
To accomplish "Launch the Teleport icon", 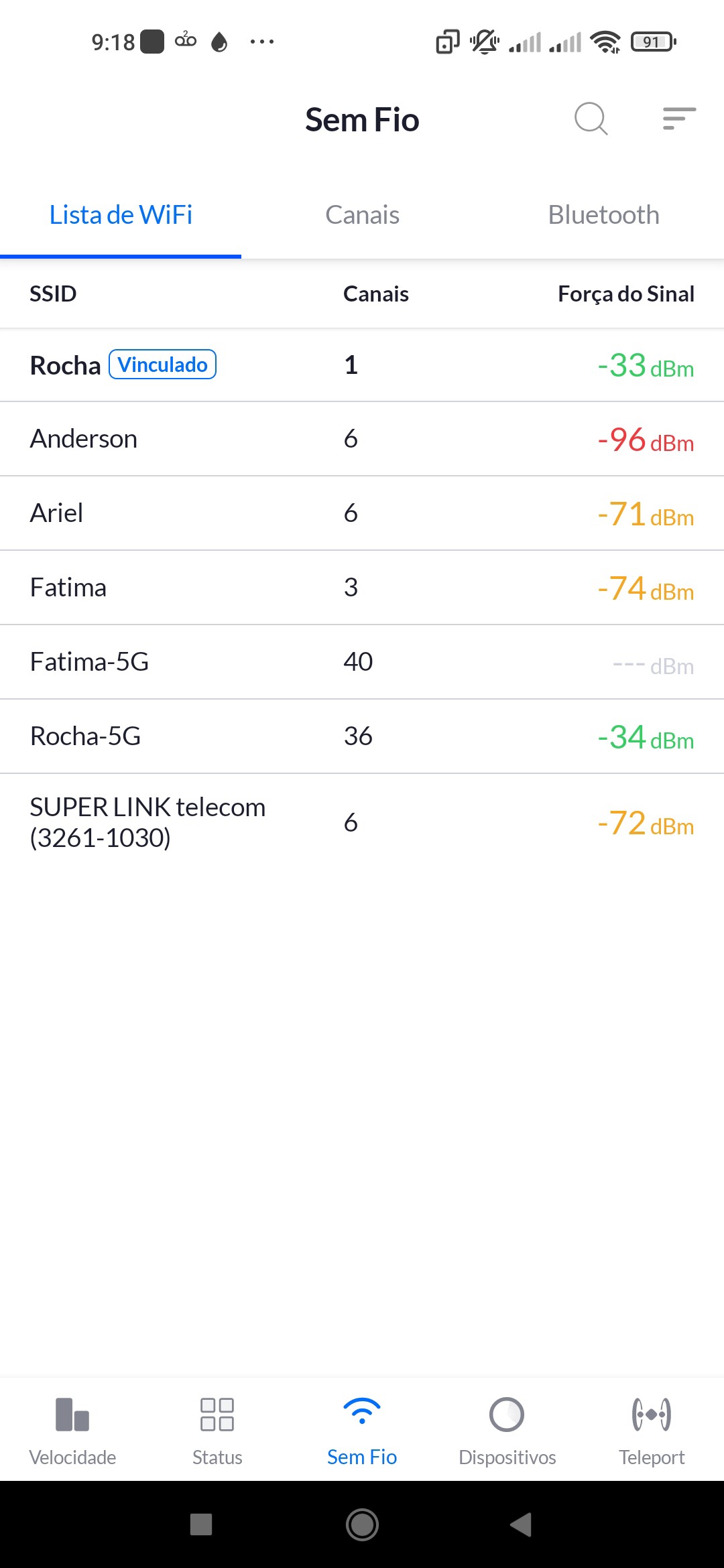I will click(652, 1414).
